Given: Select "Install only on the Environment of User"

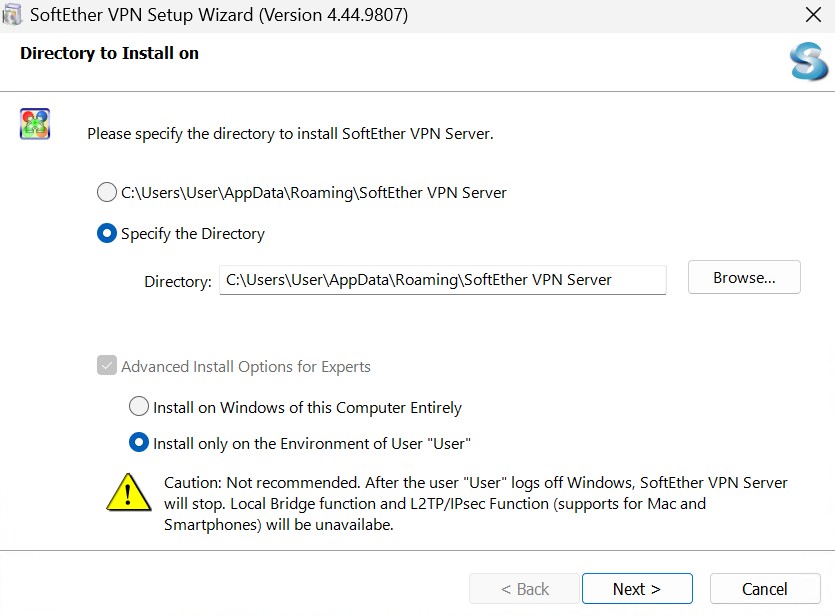Looking at the screenshot, I should (x=139, y=442).
